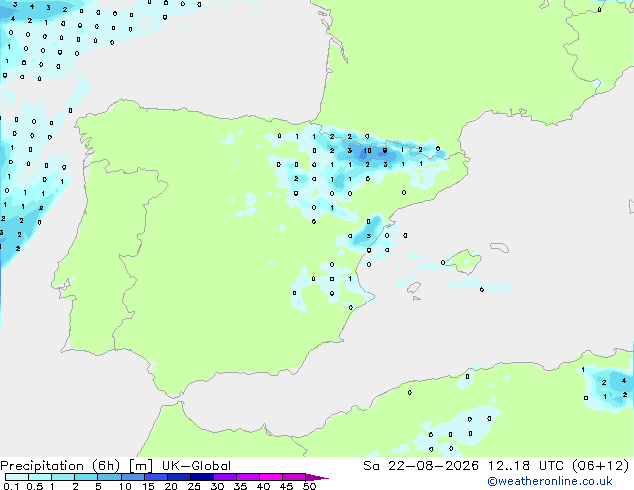634x490 pixels.
Task: Click the legend swatch between 2 and 5
Action: pyautogui.click(x=86, y=477)
